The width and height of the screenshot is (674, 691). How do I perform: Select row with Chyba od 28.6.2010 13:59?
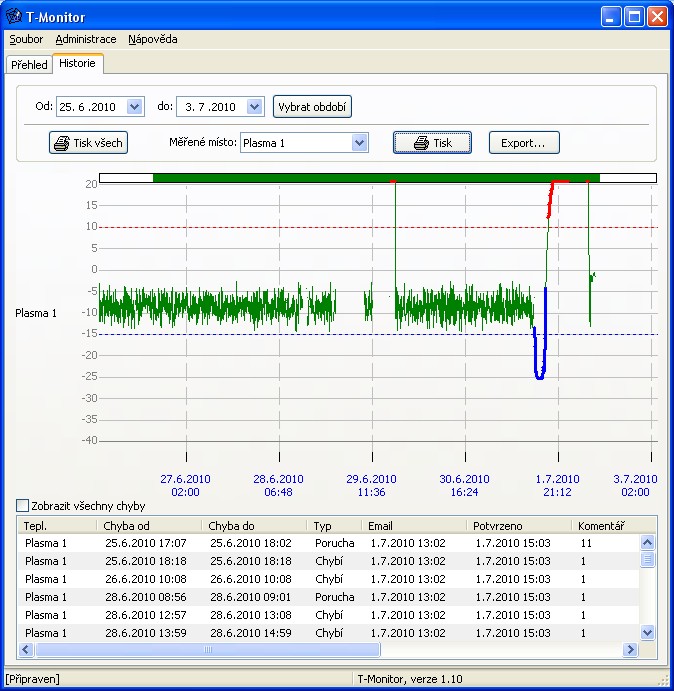pos(328,633)
